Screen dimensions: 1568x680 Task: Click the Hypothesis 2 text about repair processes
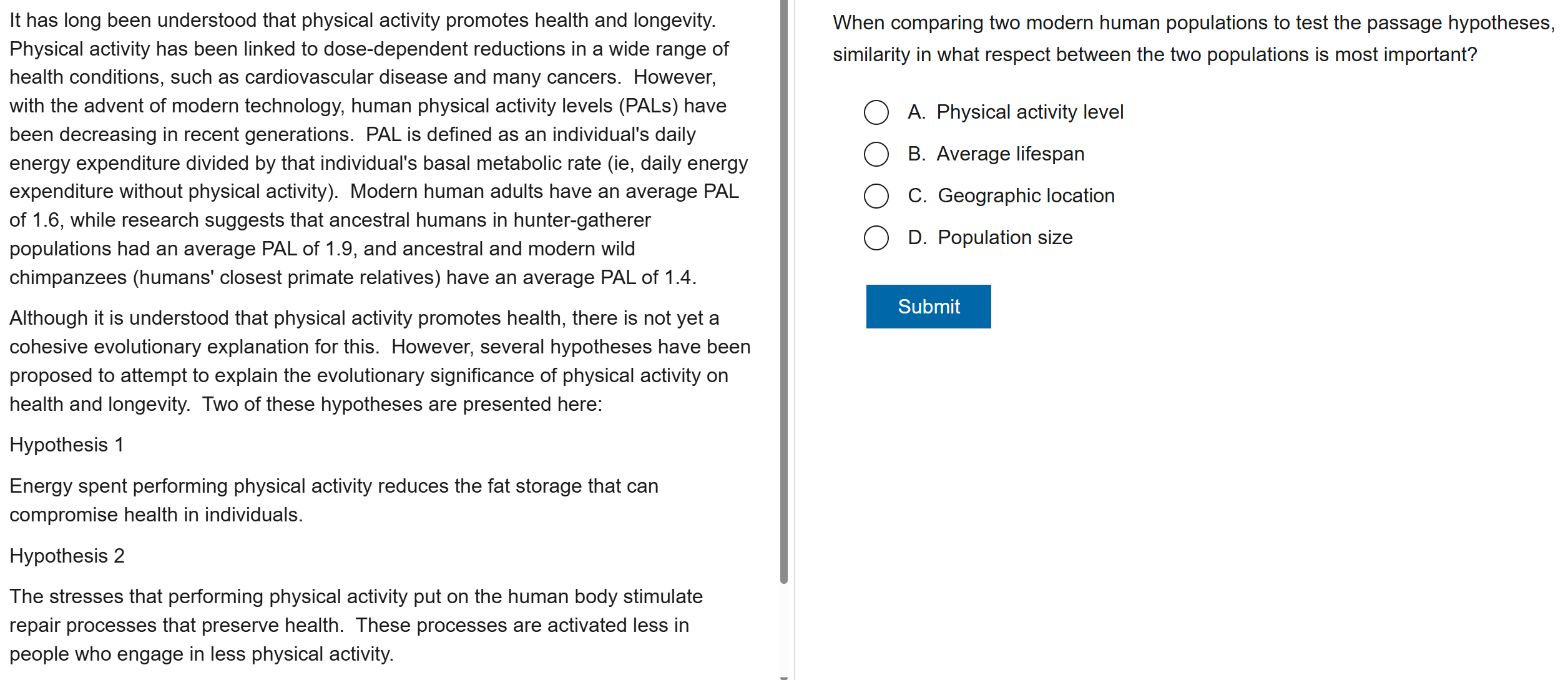click(x=356, y=625)
